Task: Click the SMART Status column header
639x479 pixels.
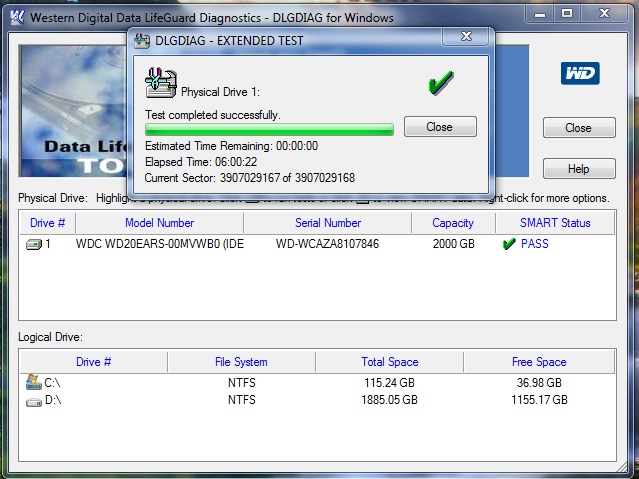Action: tap(555, 223)
